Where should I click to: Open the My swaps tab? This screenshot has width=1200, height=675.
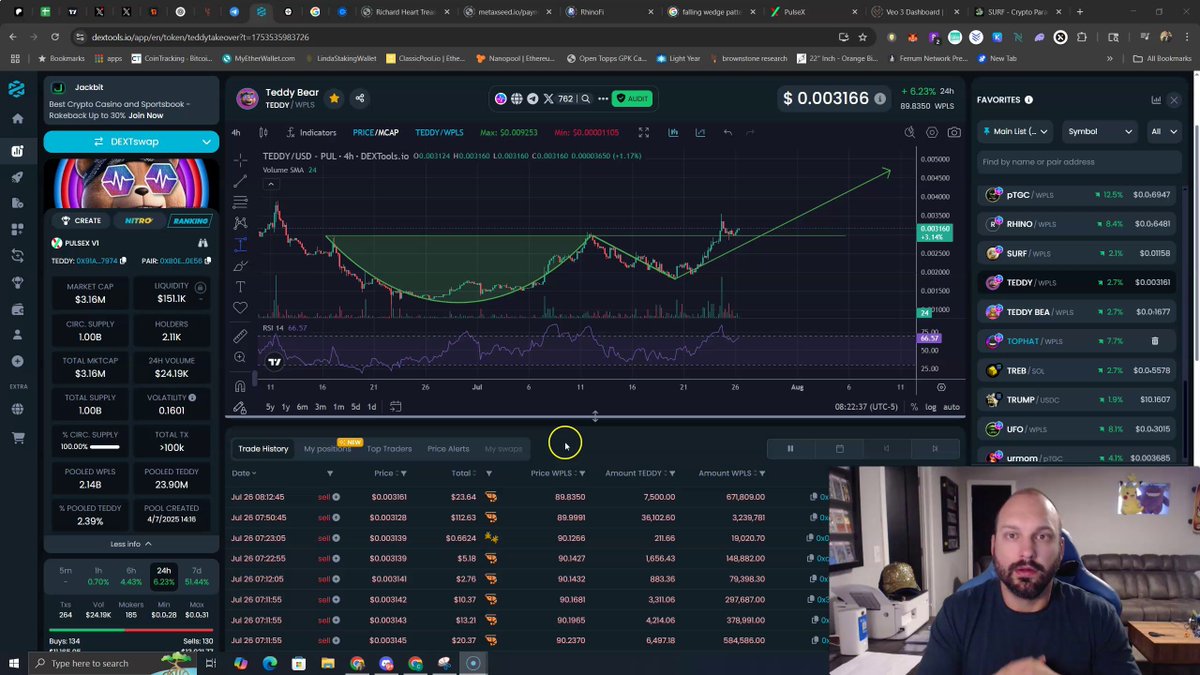[503, 449]
